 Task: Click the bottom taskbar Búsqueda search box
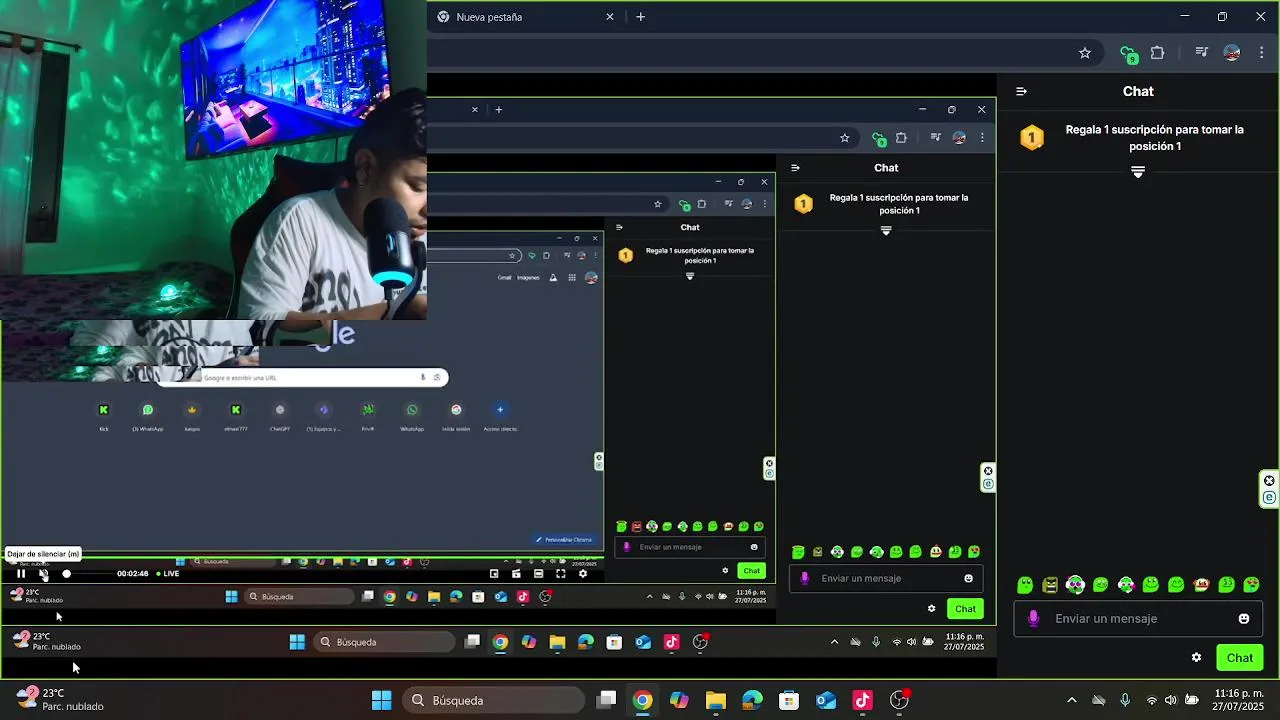[494, 700]
